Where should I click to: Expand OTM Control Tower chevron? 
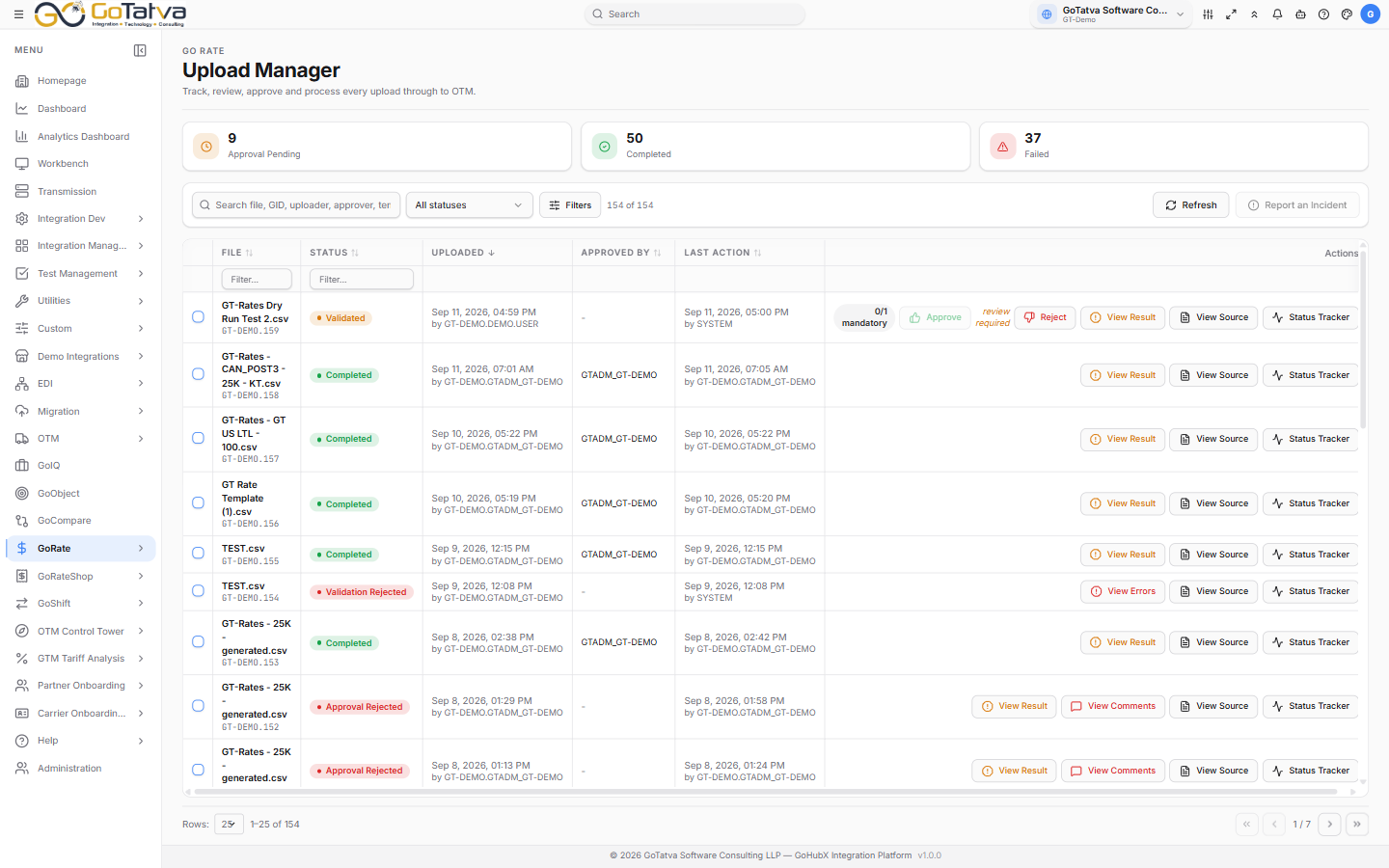click(141, 632)
